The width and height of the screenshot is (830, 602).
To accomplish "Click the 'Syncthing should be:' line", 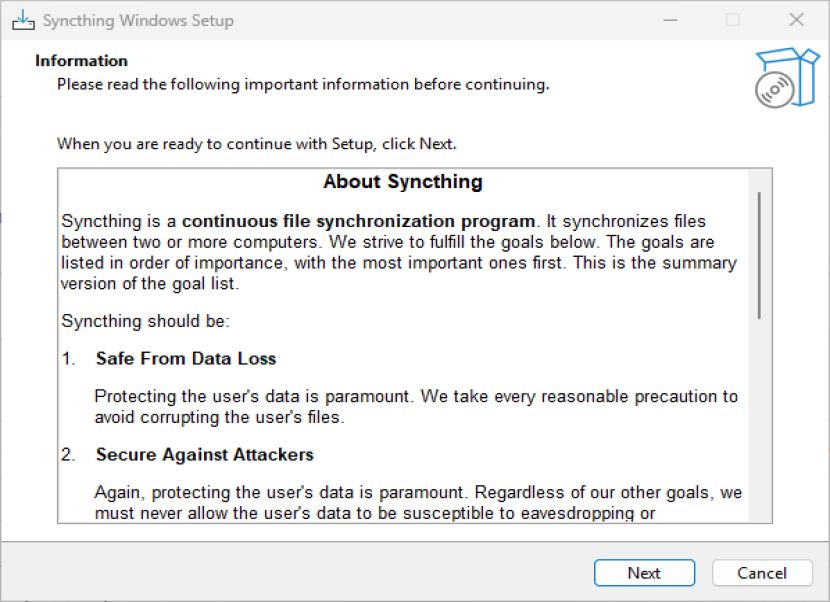I will [146, 321].
